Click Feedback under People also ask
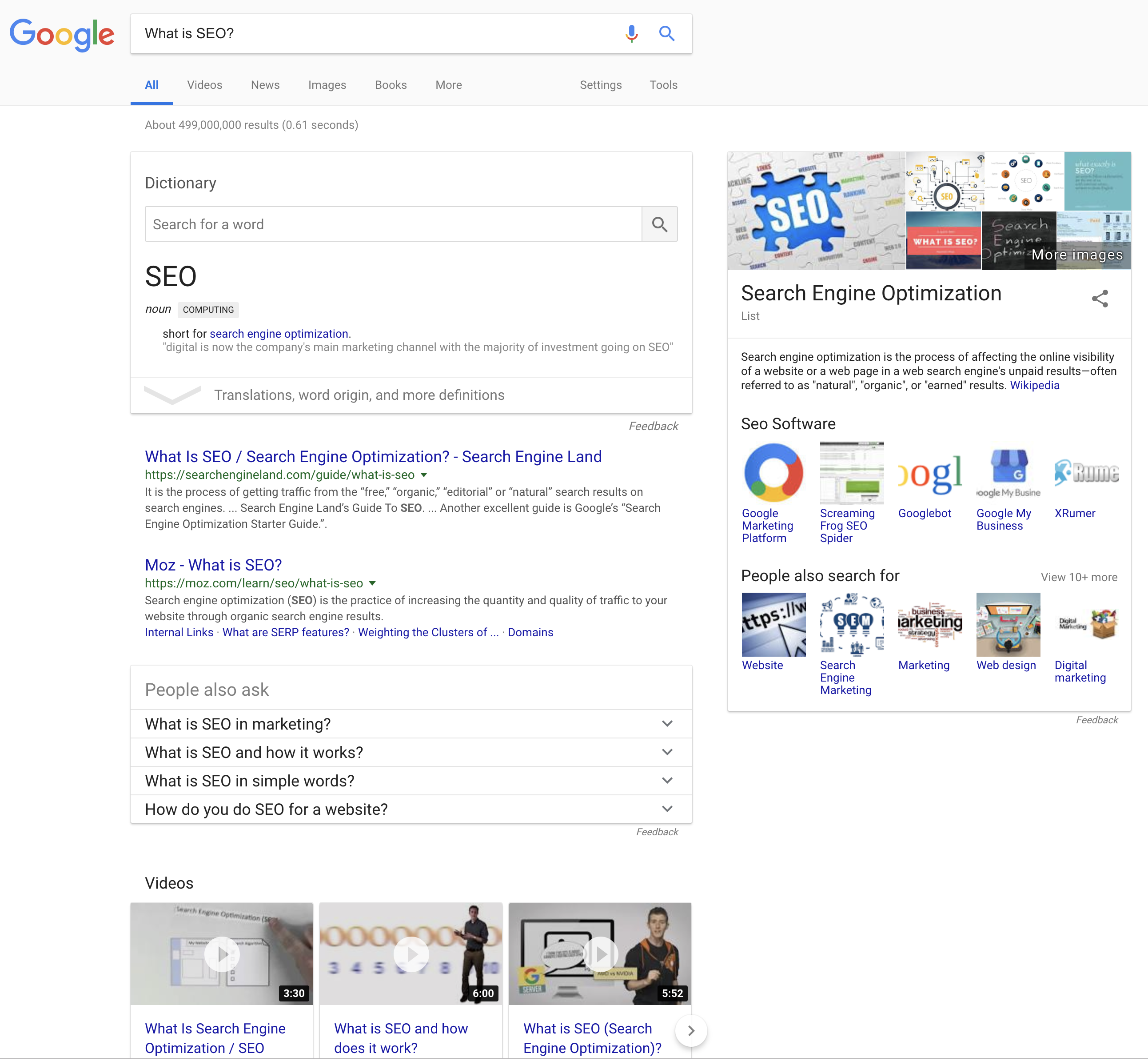 pos(657,832)
